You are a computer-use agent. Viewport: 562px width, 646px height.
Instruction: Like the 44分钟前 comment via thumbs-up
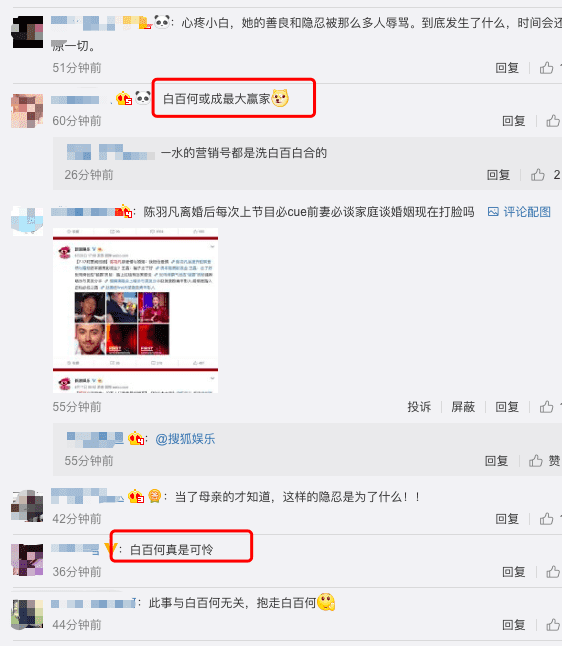pos(553,625)
